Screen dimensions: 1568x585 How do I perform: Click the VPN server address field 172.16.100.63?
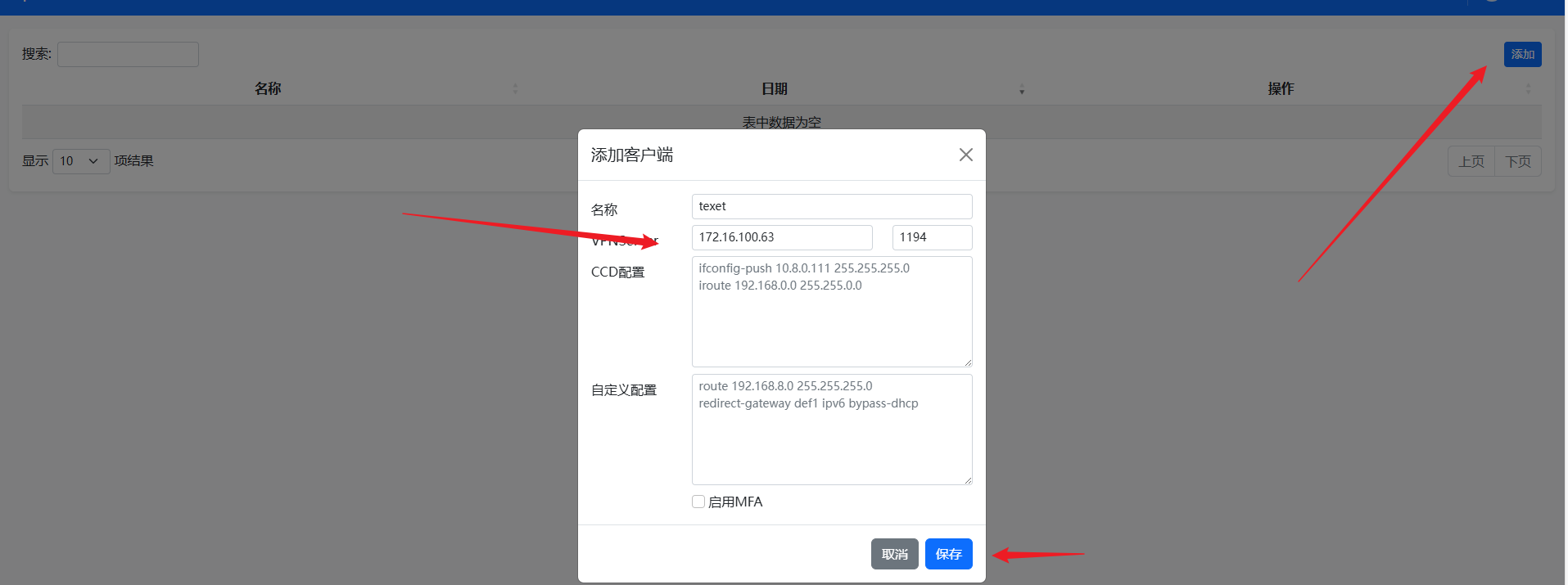[781, 237]
